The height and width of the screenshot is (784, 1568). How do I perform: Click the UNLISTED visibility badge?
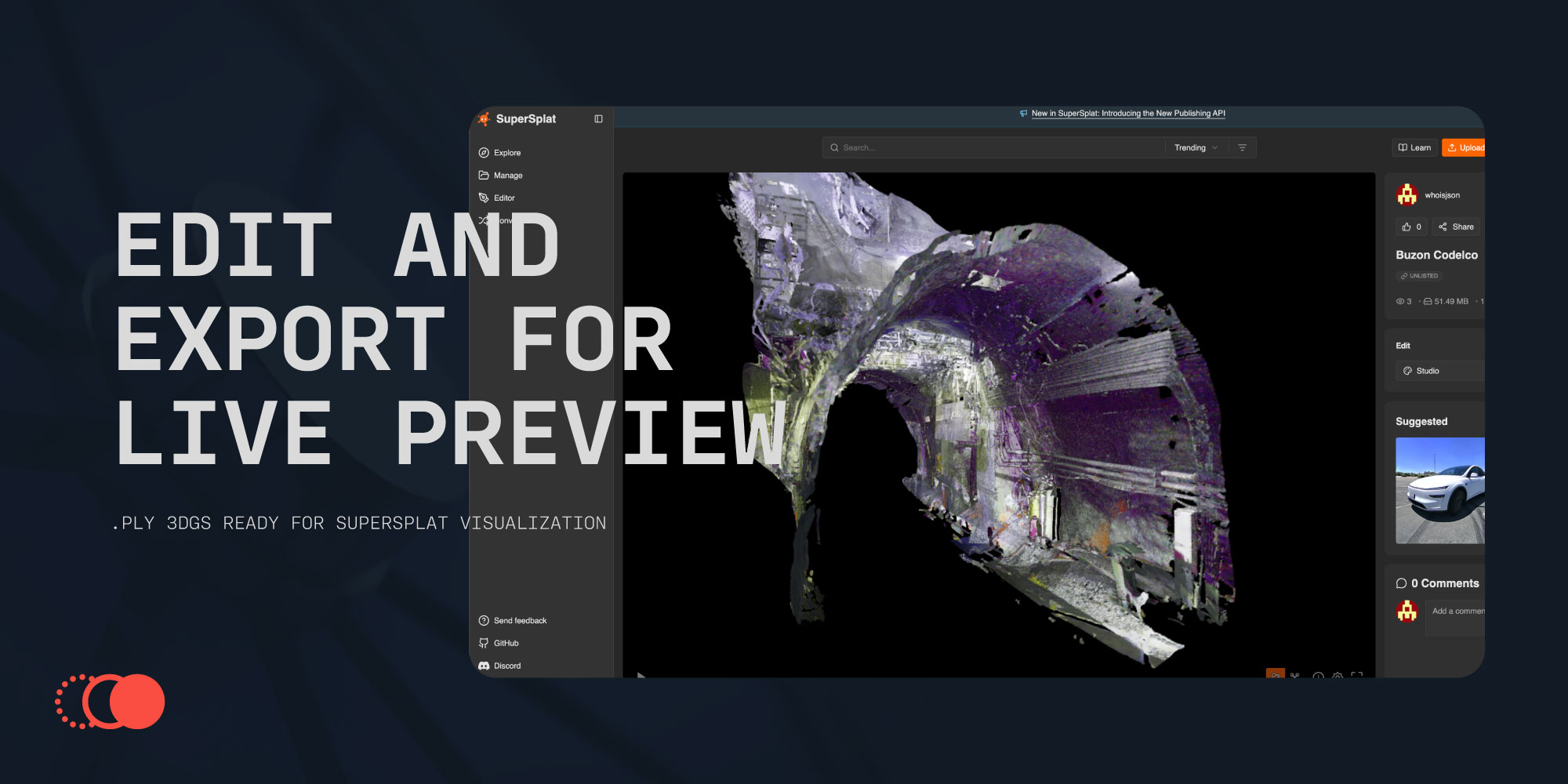click(1420, 276)
